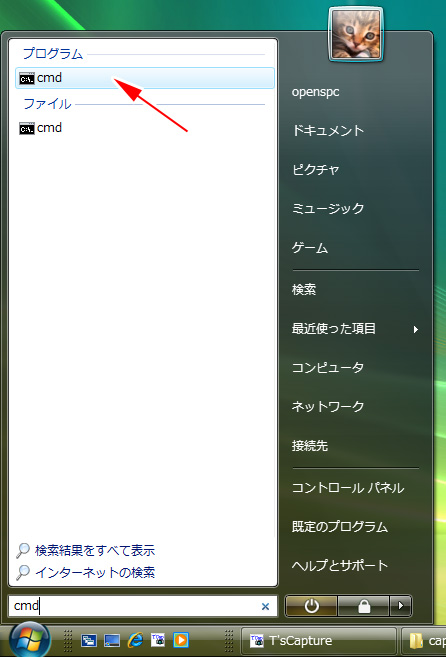Click the Switch between windows icon

coord(89,640)
